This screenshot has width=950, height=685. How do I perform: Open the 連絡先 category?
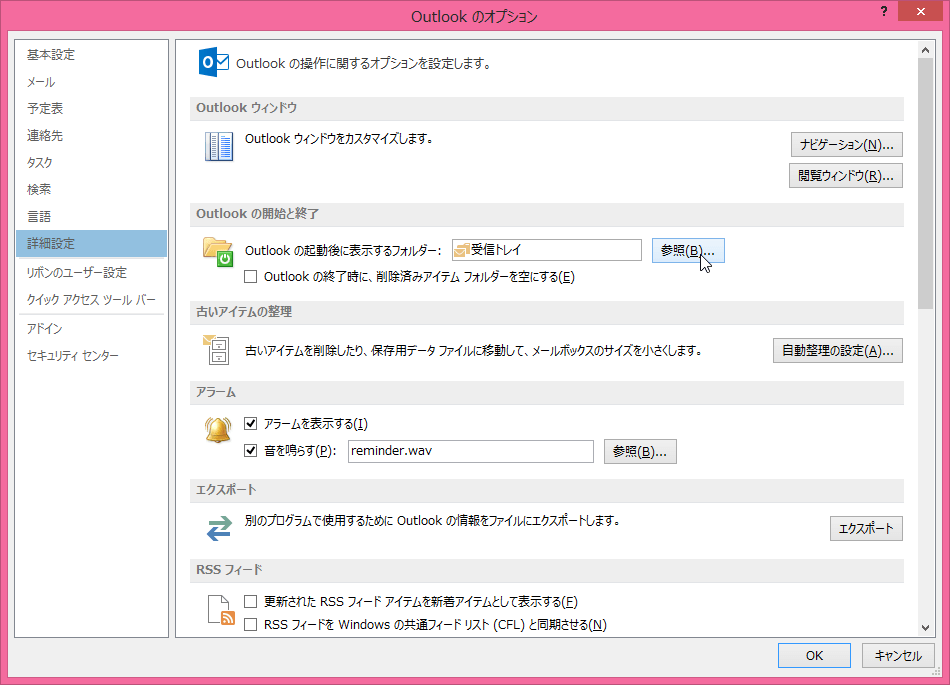coord(91,136)
